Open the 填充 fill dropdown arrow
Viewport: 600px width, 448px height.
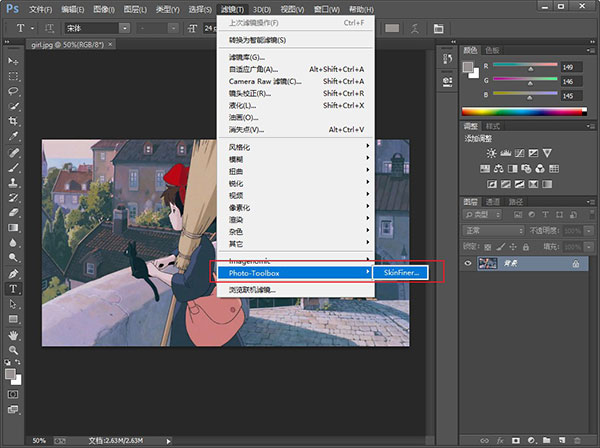pos(589,247)
